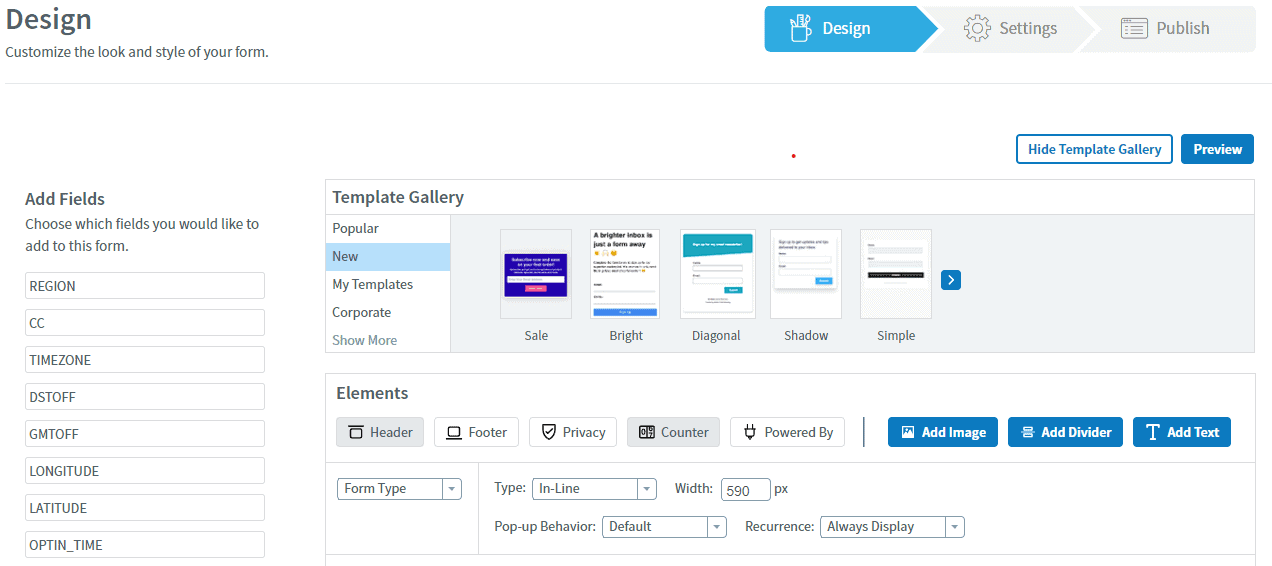Click the plug icon on Powered By
The image size is (1272, 566).
pyautogui.click(x=750, y=432)
